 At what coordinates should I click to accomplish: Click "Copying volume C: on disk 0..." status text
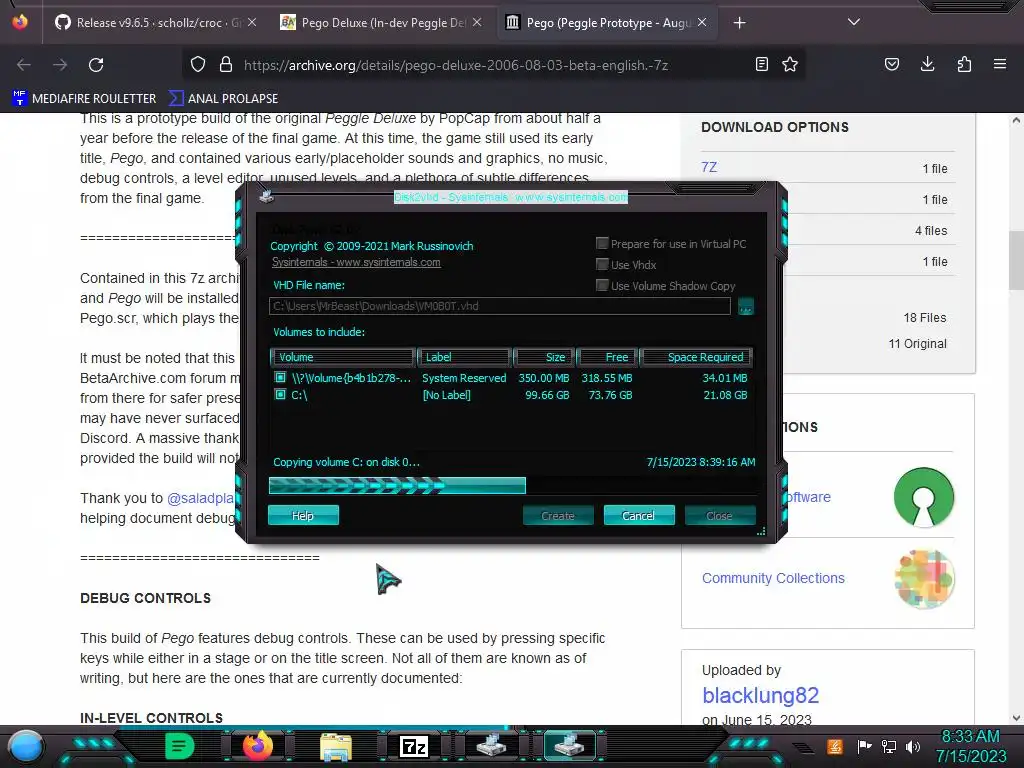pyautogui.click(x=346, y=462)
